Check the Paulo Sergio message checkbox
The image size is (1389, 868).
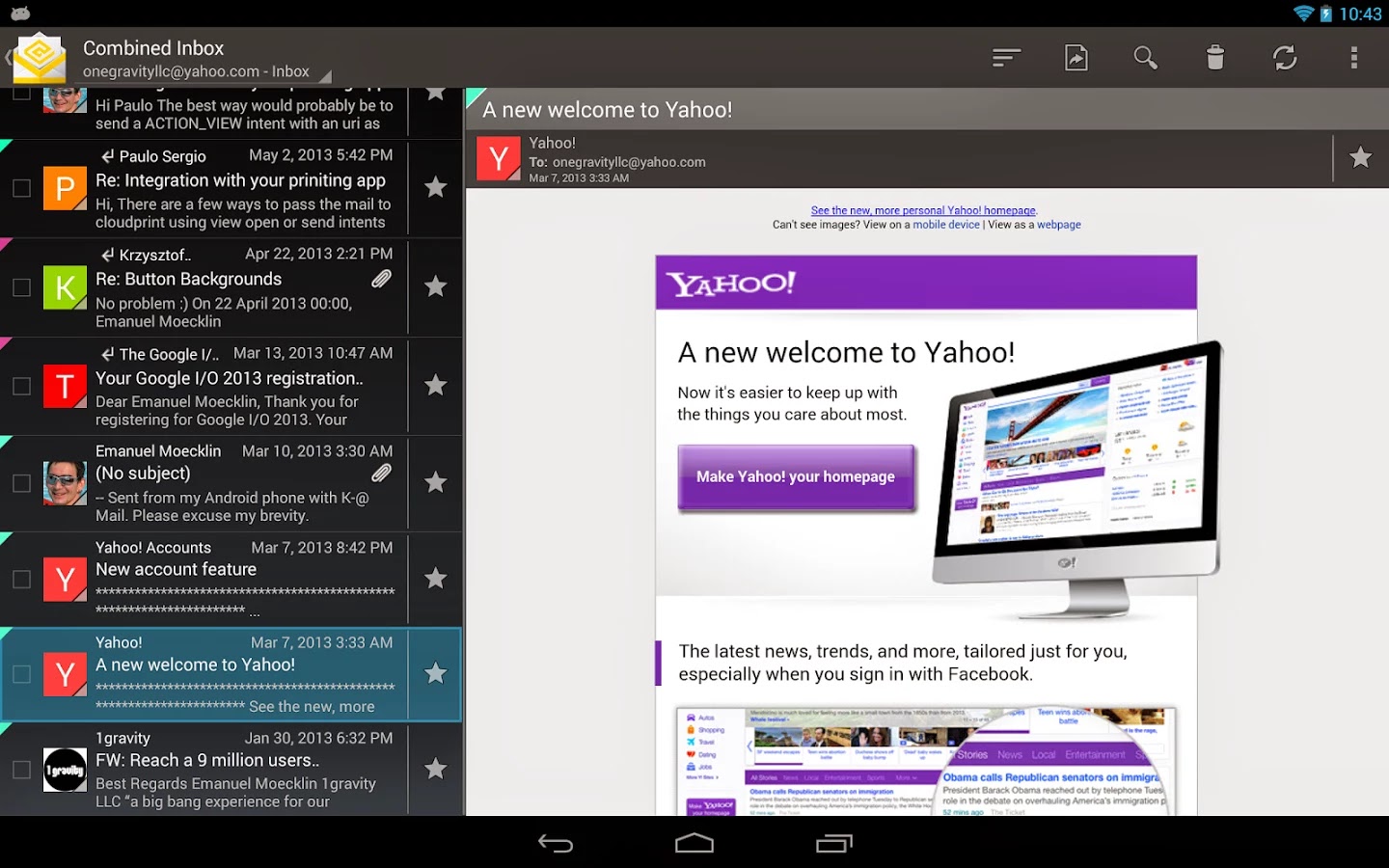[x=21, y=189]
